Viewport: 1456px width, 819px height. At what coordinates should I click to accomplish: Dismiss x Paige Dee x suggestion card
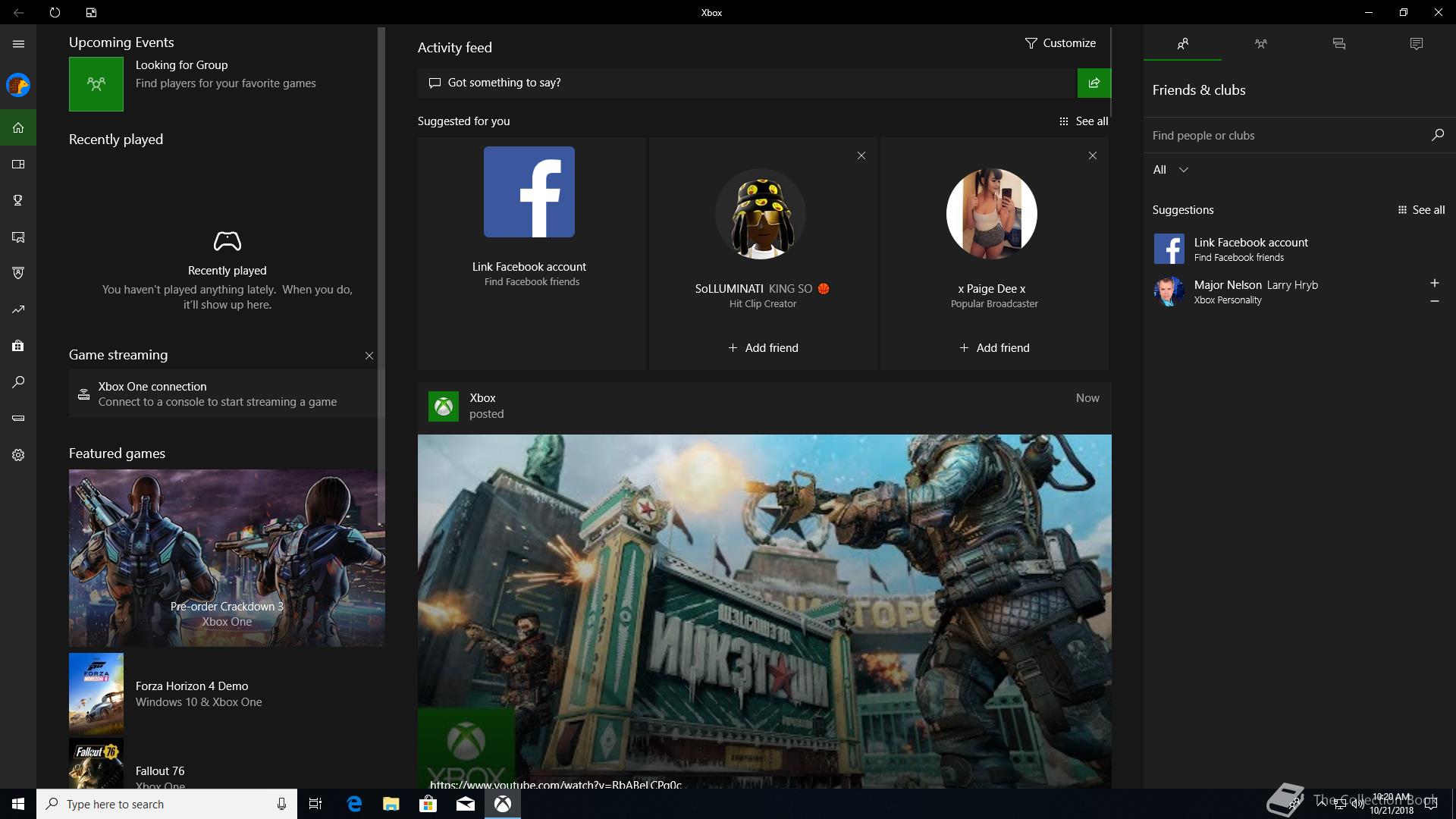coord(1093,155)
